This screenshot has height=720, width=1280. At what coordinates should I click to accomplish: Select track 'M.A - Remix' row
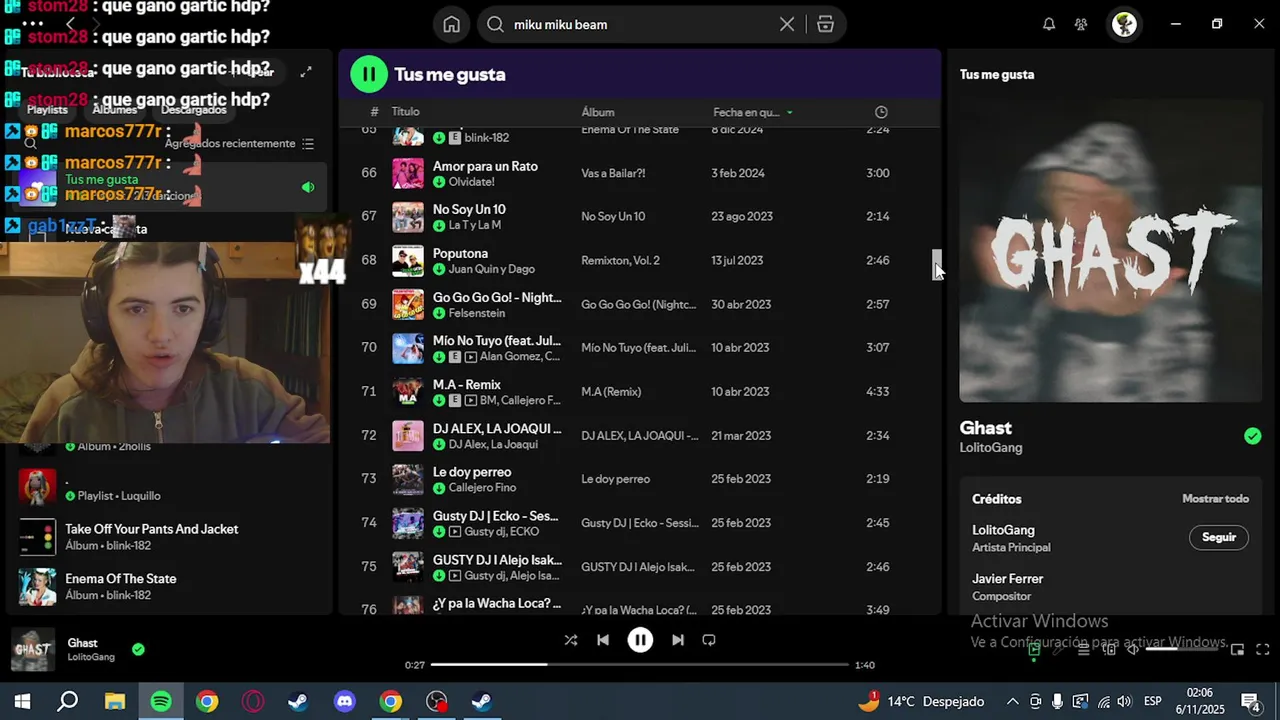click(640, 391)
